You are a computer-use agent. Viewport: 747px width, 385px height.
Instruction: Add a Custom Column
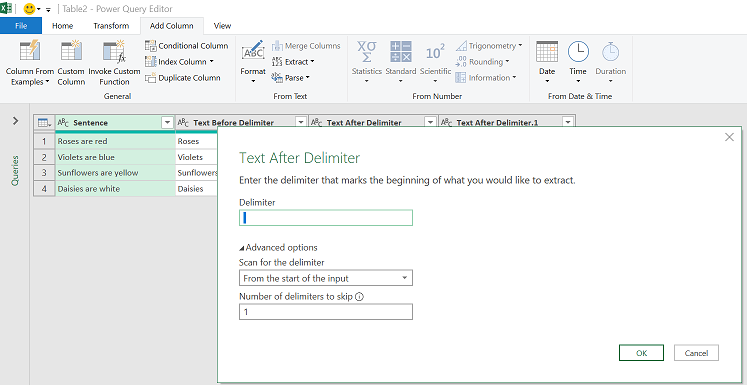click(71, 63)
